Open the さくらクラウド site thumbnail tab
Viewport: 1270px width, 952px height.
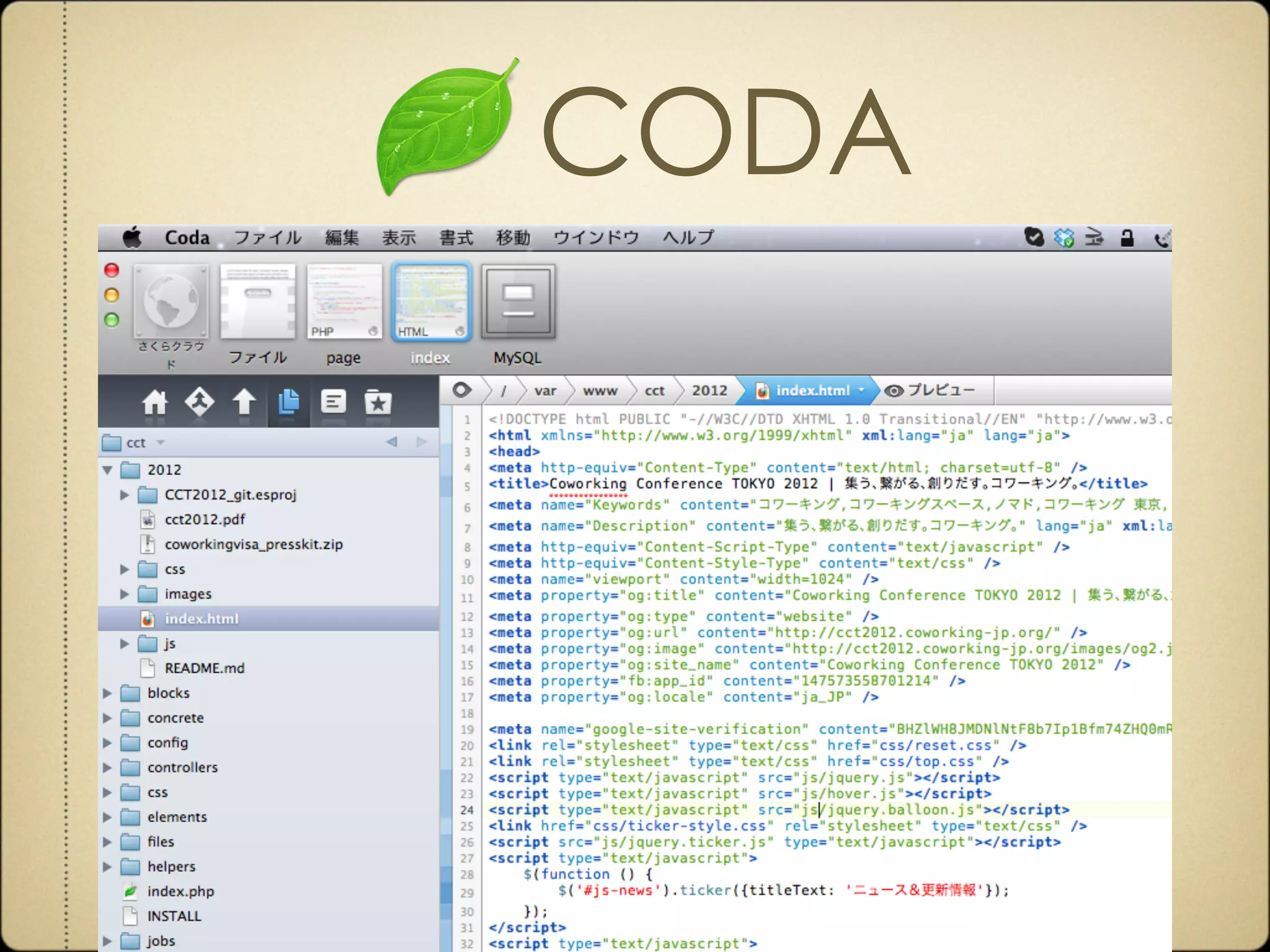pos(171,302)
